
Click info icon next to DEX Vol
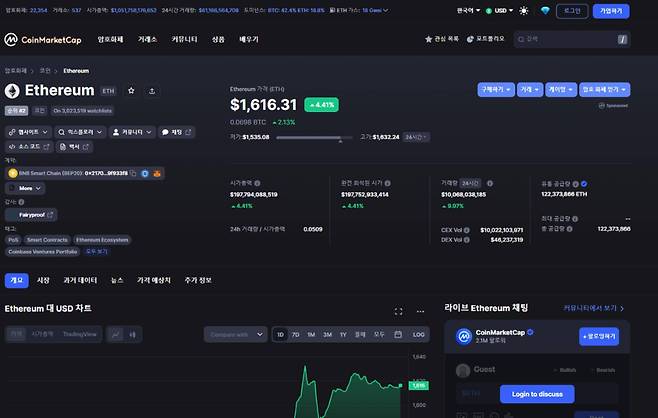point(467,240)
